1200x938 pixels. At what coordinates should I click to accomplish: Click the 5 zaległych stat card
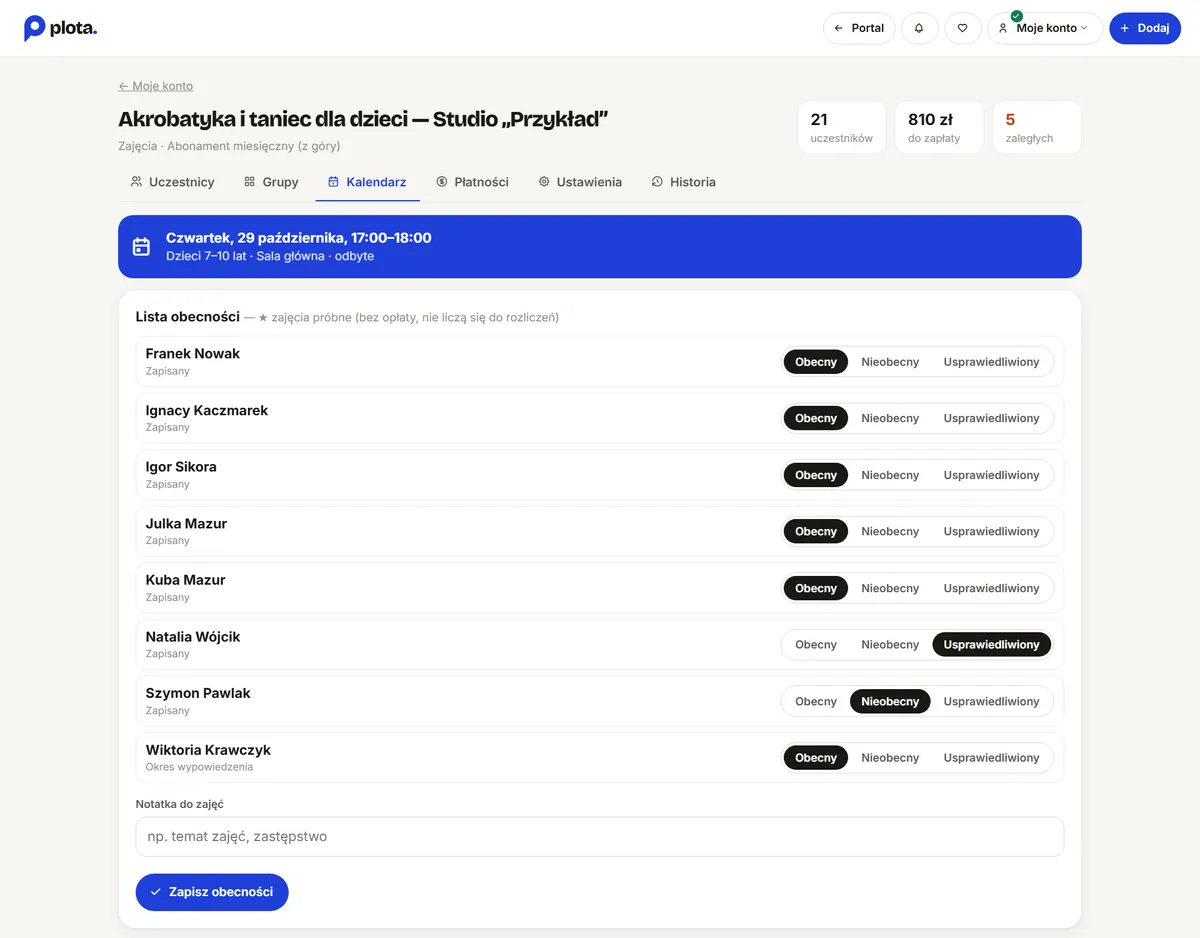(x=1036, y=127)
